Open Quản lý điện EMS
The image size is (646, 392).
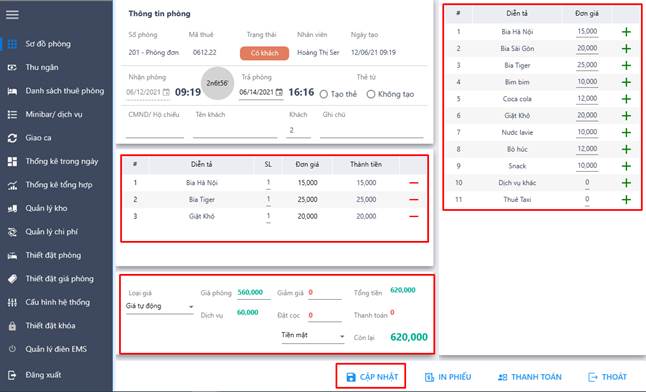pyautogui.click(x=56, y=349)
